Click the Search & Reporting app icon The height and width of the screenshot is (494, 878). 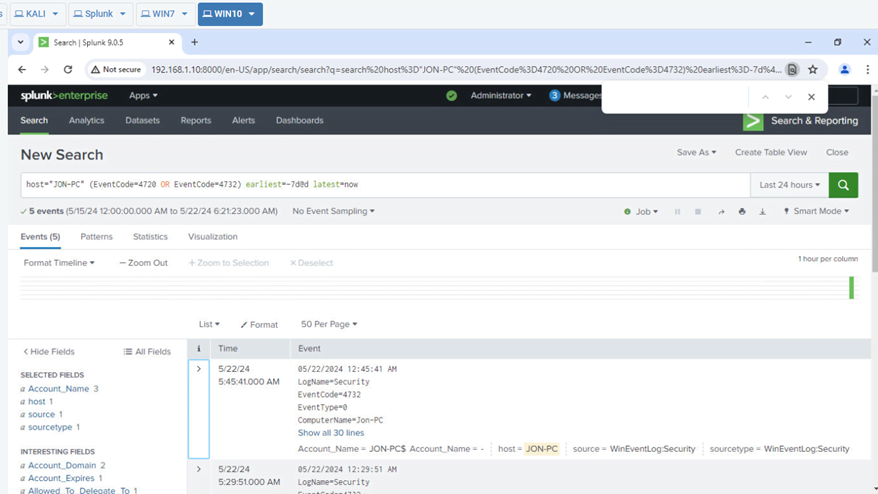tap(753, 120)
